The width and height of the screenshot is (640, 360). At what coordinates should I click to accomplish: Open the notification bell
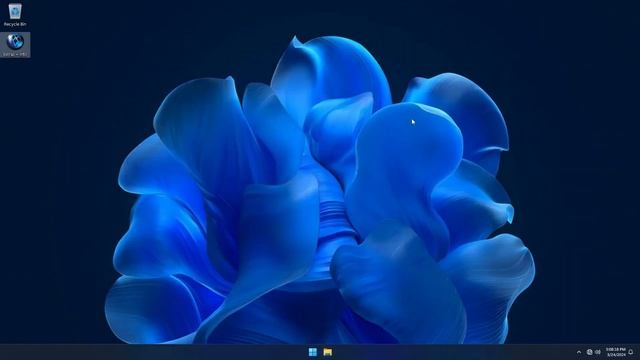[x=631, y=352]
